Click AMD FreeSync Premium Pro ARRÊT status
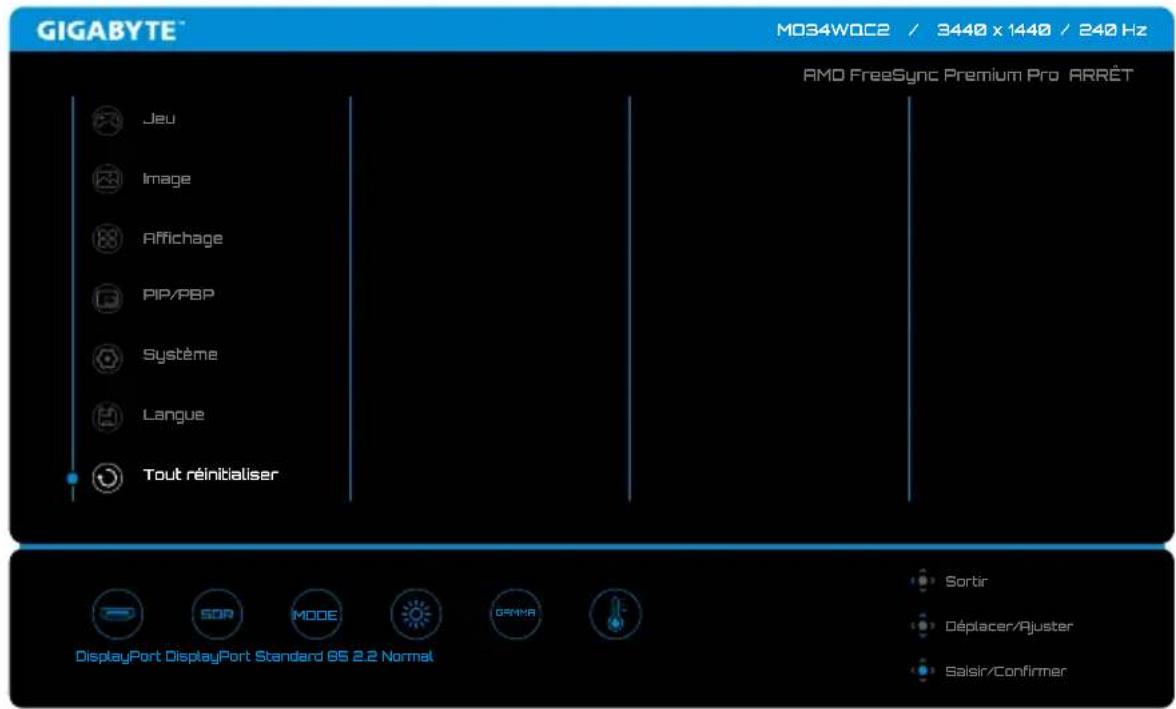 tap(968, 75)
